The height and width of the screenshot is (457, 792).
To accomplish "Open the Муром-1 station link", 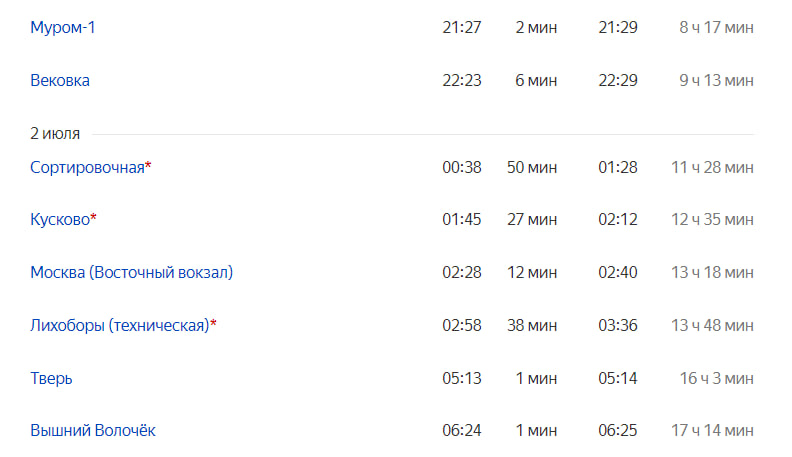I will [63, 27].
